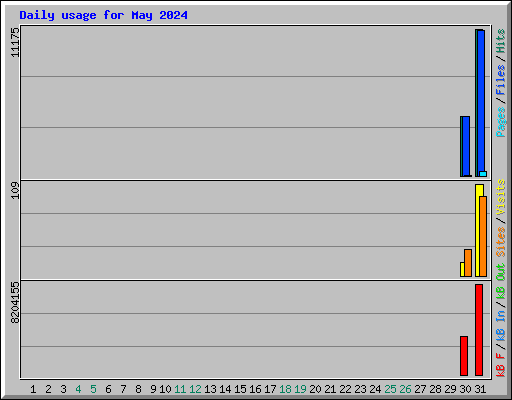Click green day label 4 on the x-axis
512x400 pixels.
(x=78, y=389)
